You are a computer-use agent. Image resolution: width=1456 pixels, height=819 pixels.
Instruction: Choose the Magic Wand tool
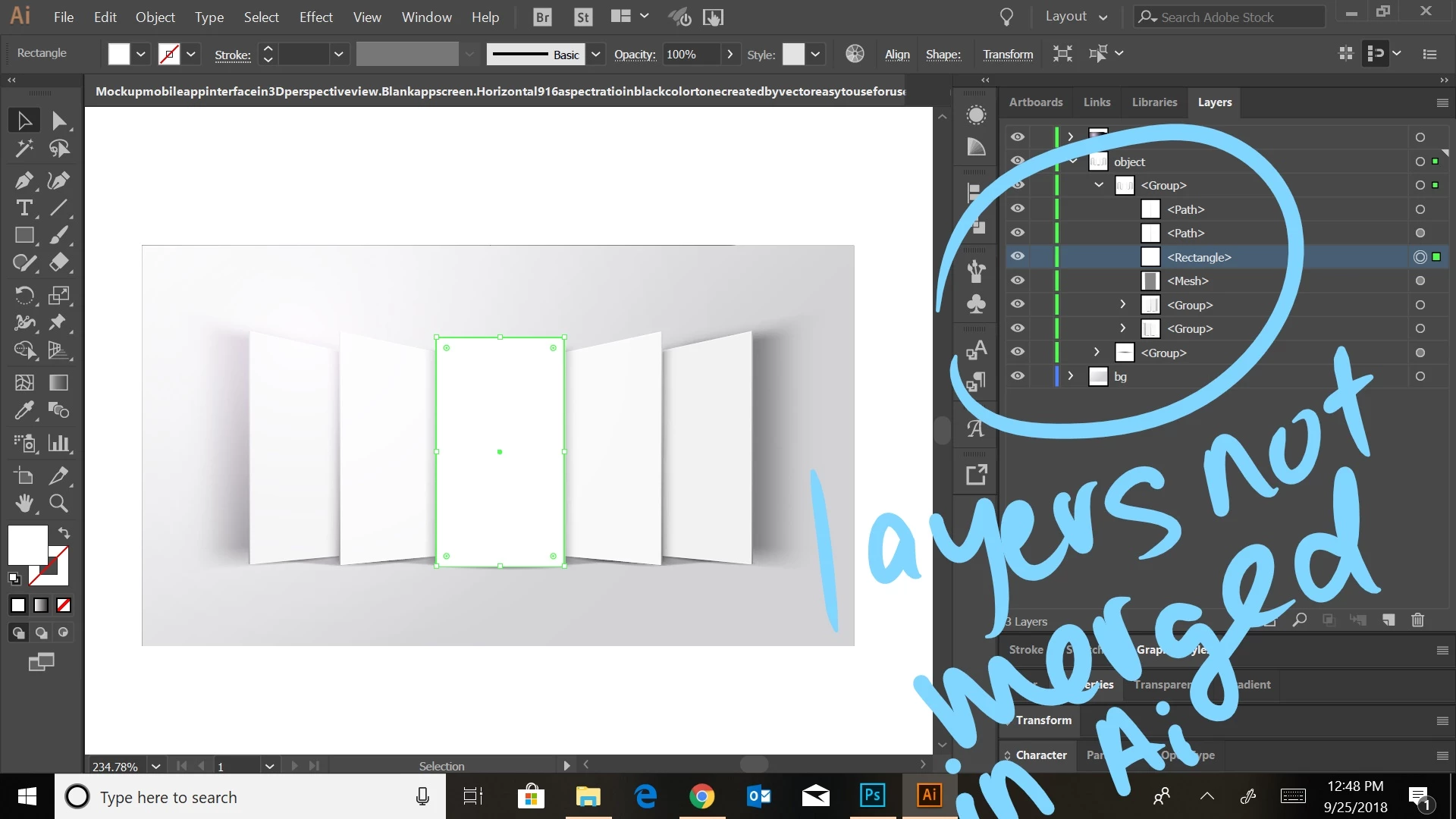pyautogui.click(x=24, y=149)
